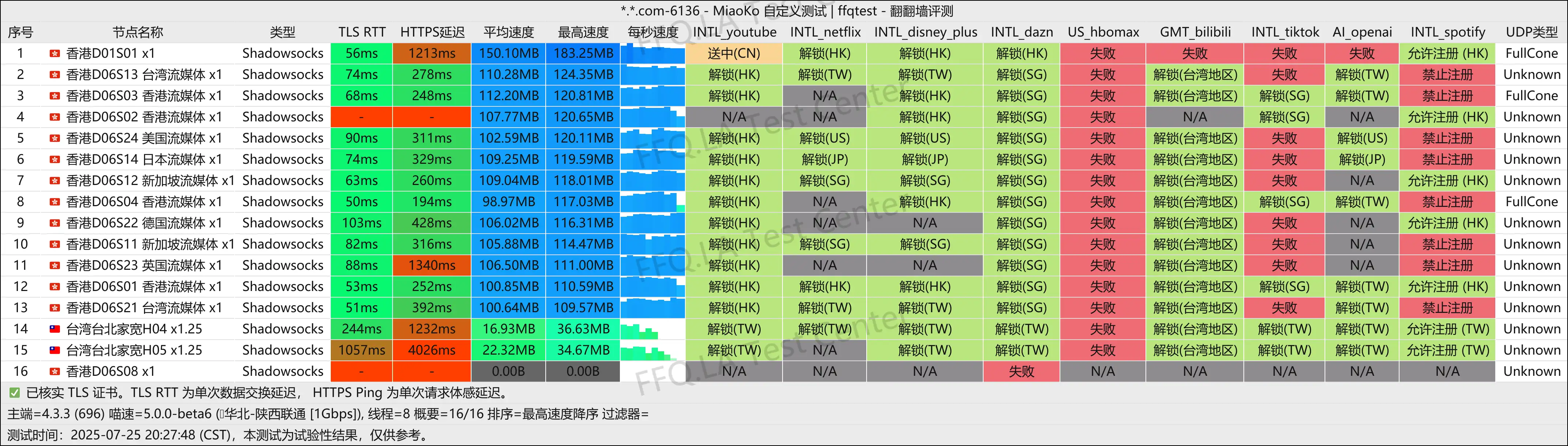Click the 失败 dazn cell for 香港D06S08
This screenshot has height=446, width=1568.
[x=1021, y=371]
